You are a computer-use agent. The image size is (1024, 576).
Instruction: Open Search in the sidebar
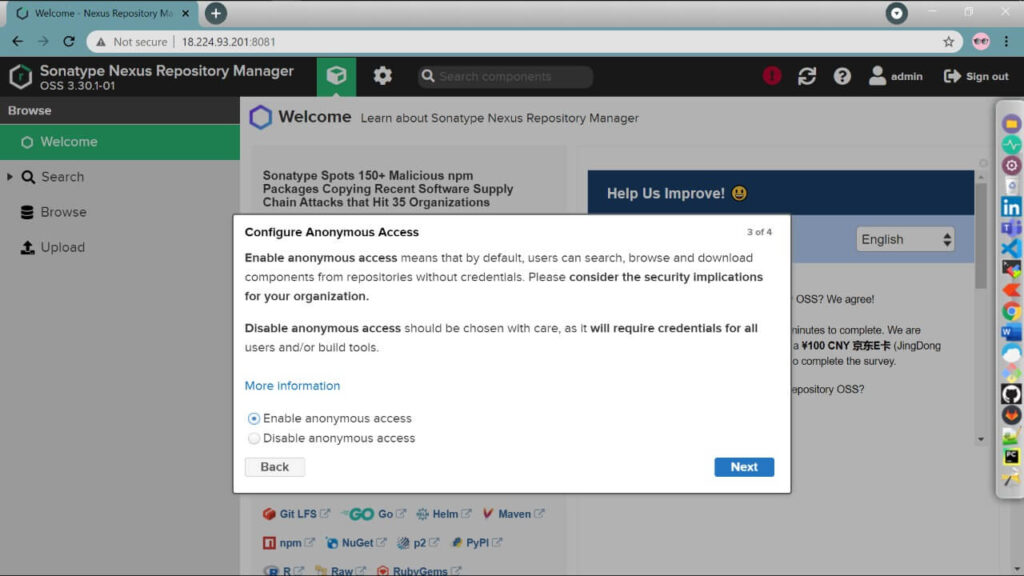coord(63,177)
